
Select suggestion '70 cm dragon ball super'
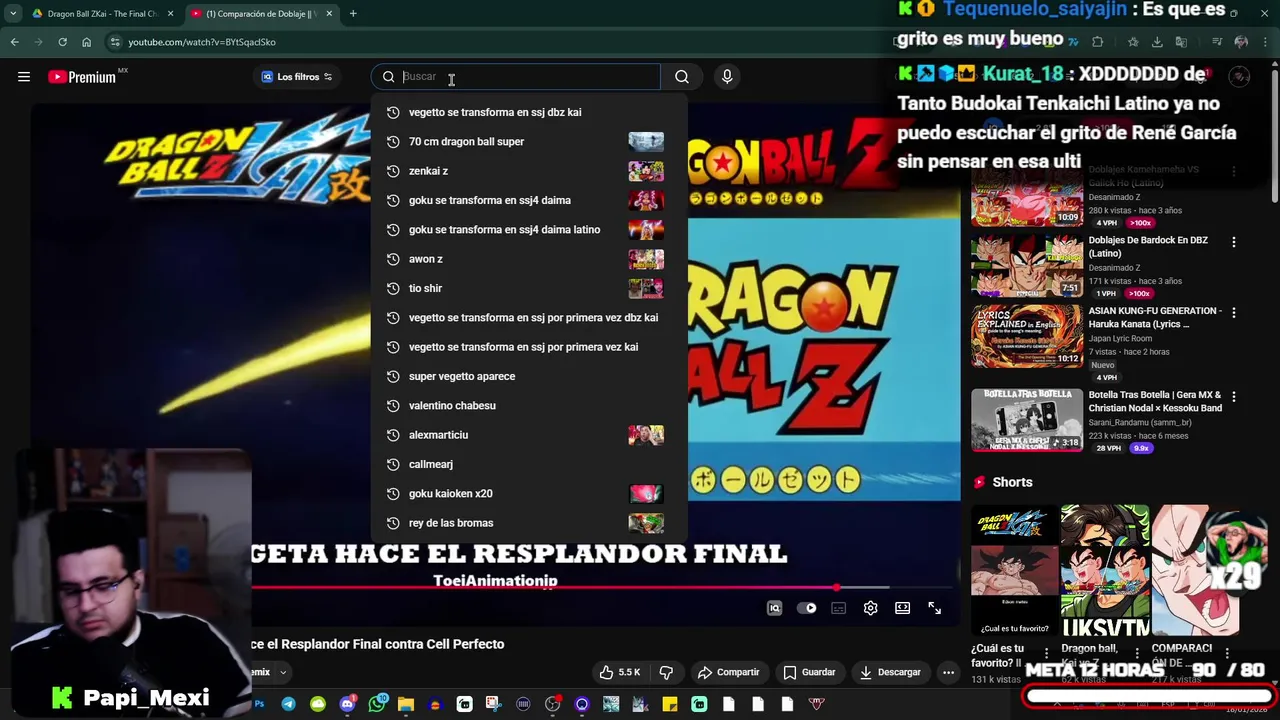tap(529, 142)
